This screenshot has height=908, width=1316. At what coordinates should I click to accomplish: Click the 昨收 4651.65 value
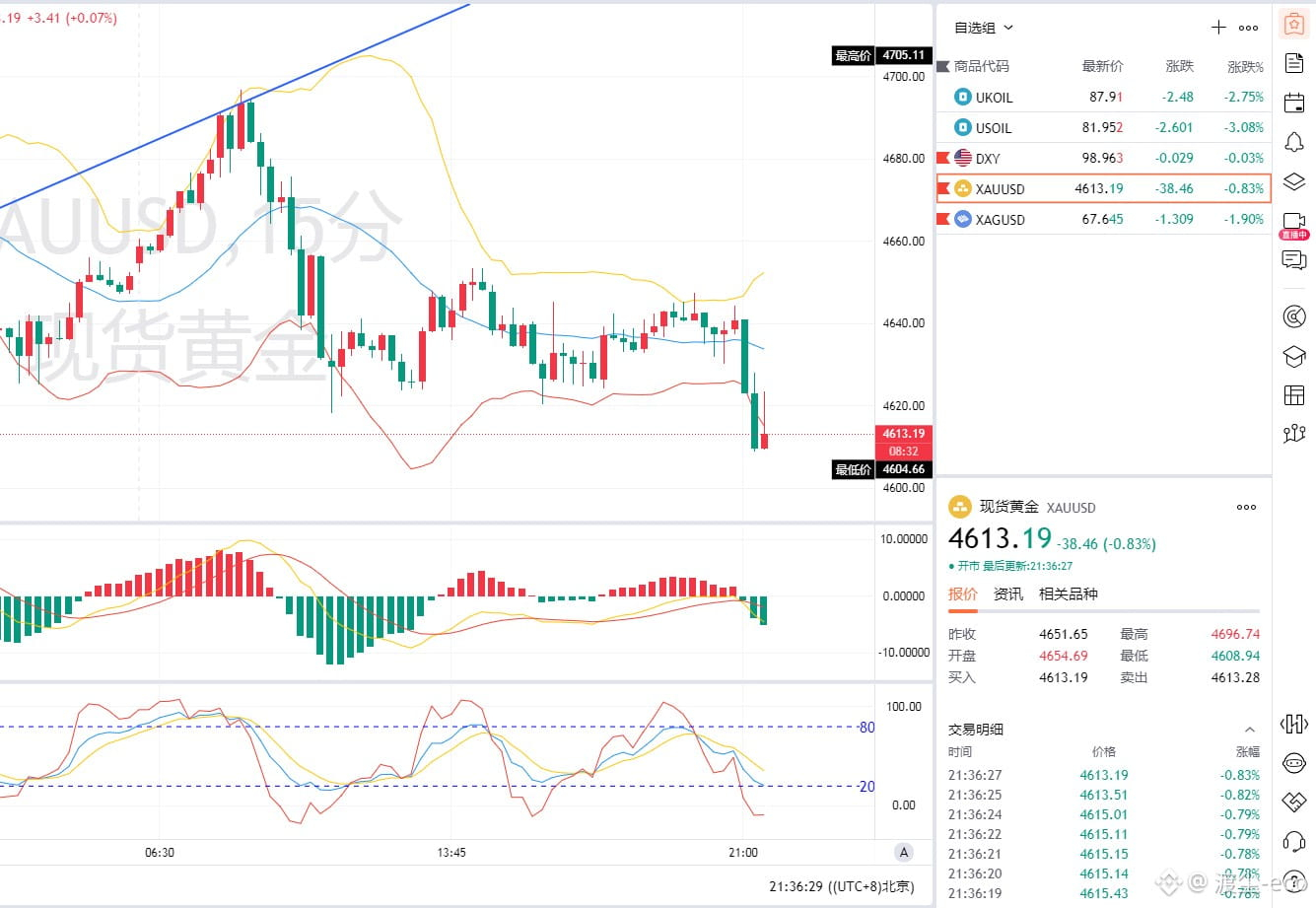pyautogui.click(x=1063, y=634)
